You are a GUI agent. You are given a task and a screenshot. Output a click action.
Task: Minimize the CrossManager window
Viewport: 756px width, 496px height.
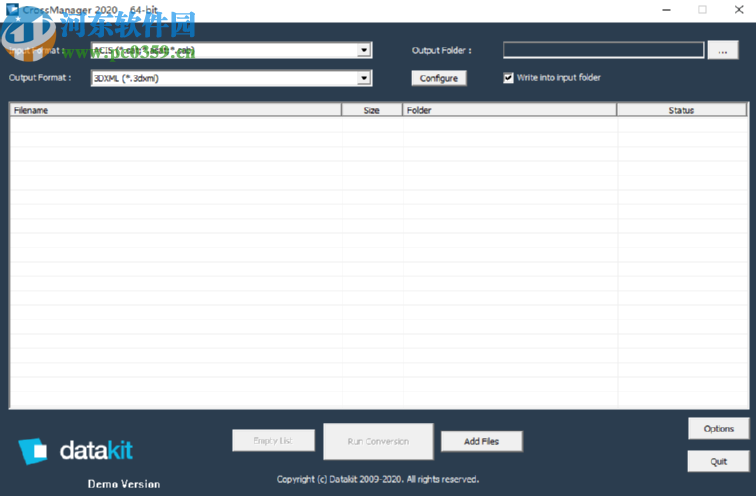coord(666,10)
